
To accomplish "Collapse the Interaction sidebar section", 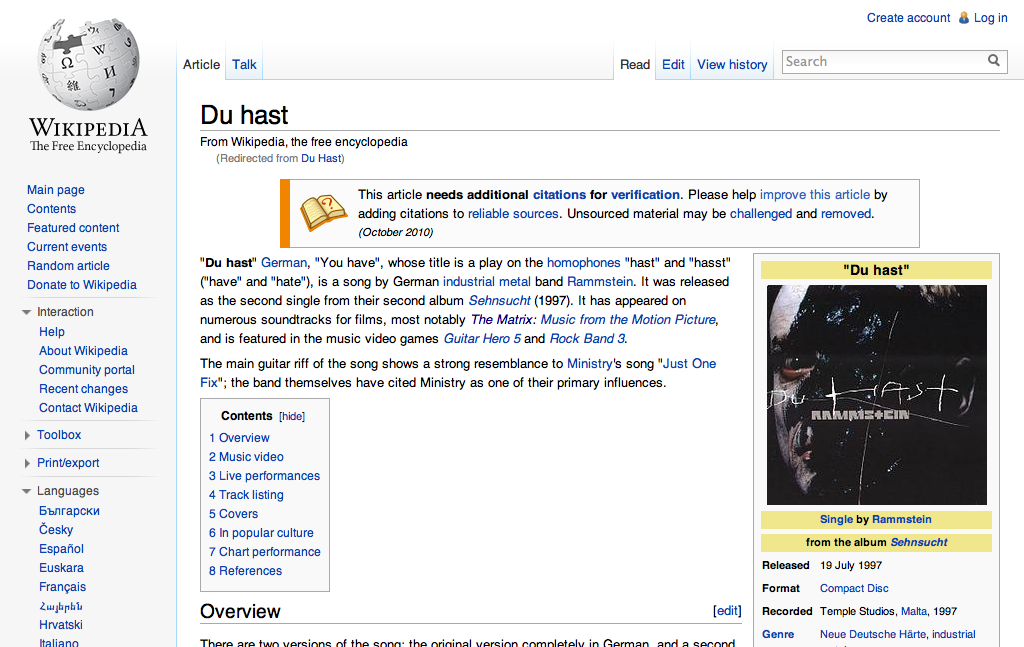I will 26,312.
